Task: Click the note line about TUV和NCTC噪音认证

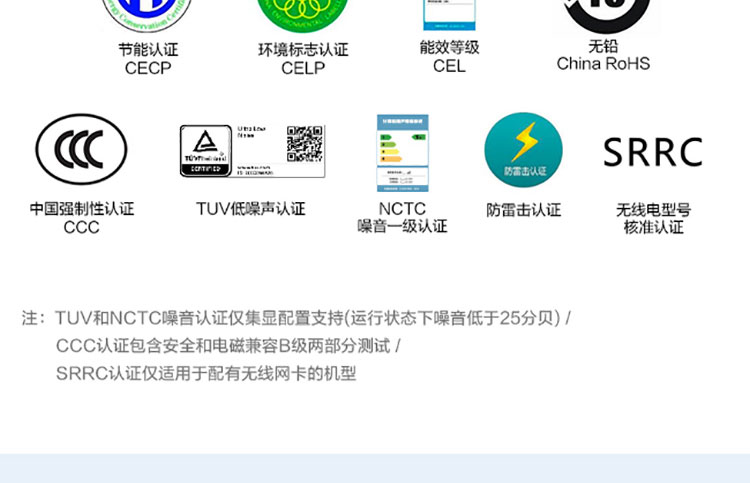Action: [x=296, y=318]
